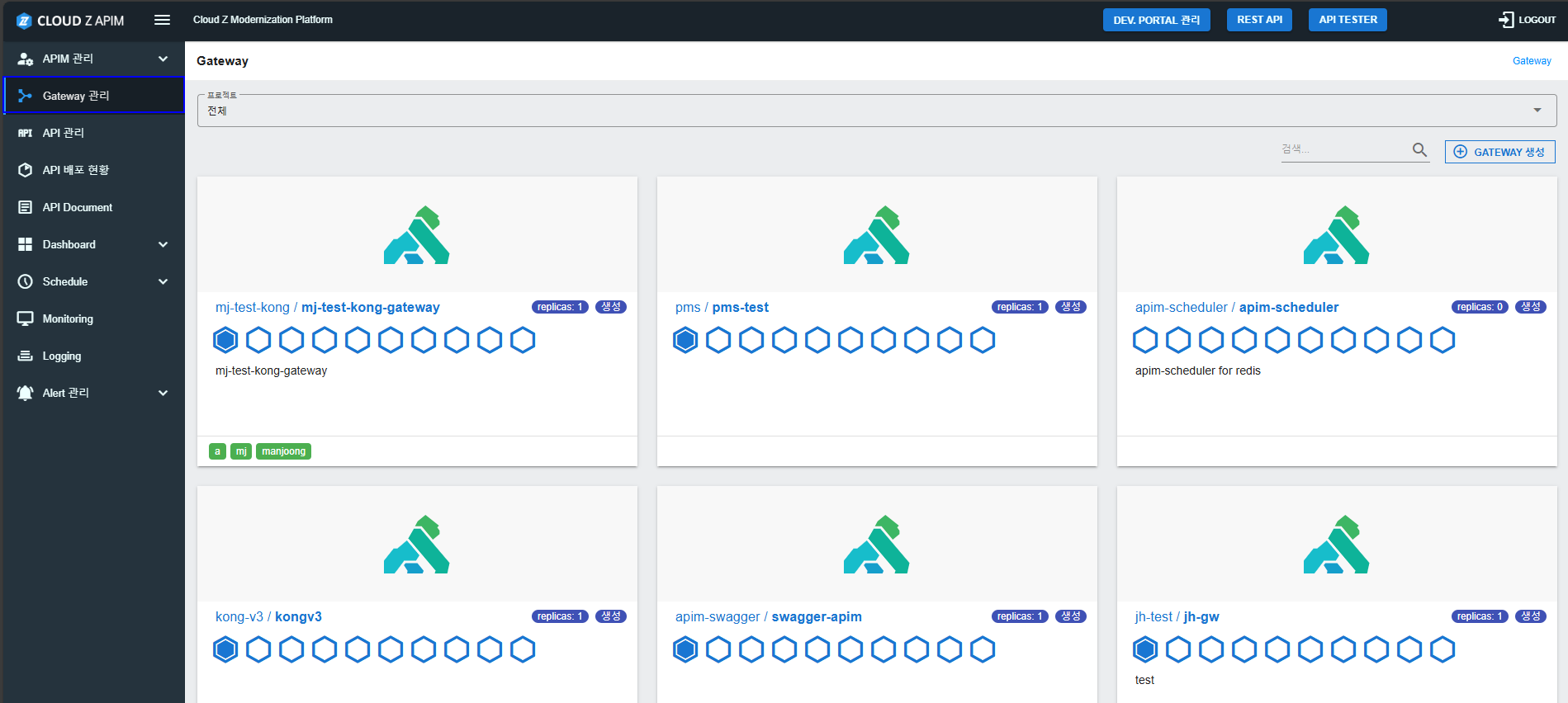Click filled first hexagon on kongv3 card
1568x703 pixels.
coord(225,649)
